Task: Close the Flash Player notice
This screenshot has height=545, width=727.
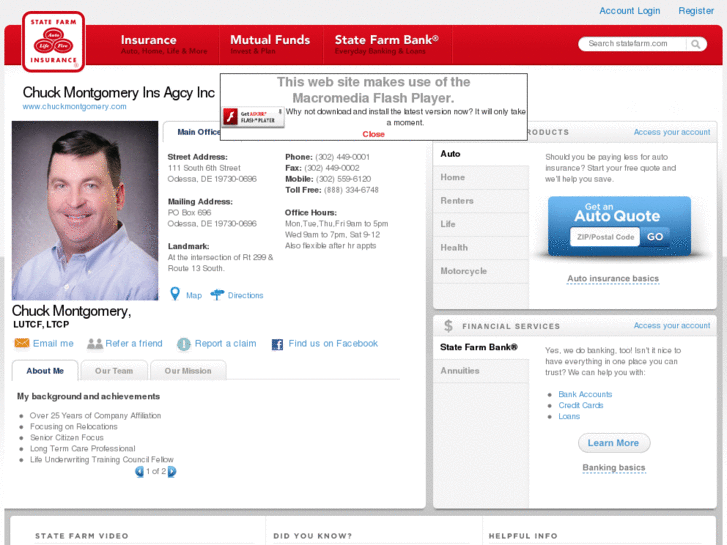Action: point(373,134)
